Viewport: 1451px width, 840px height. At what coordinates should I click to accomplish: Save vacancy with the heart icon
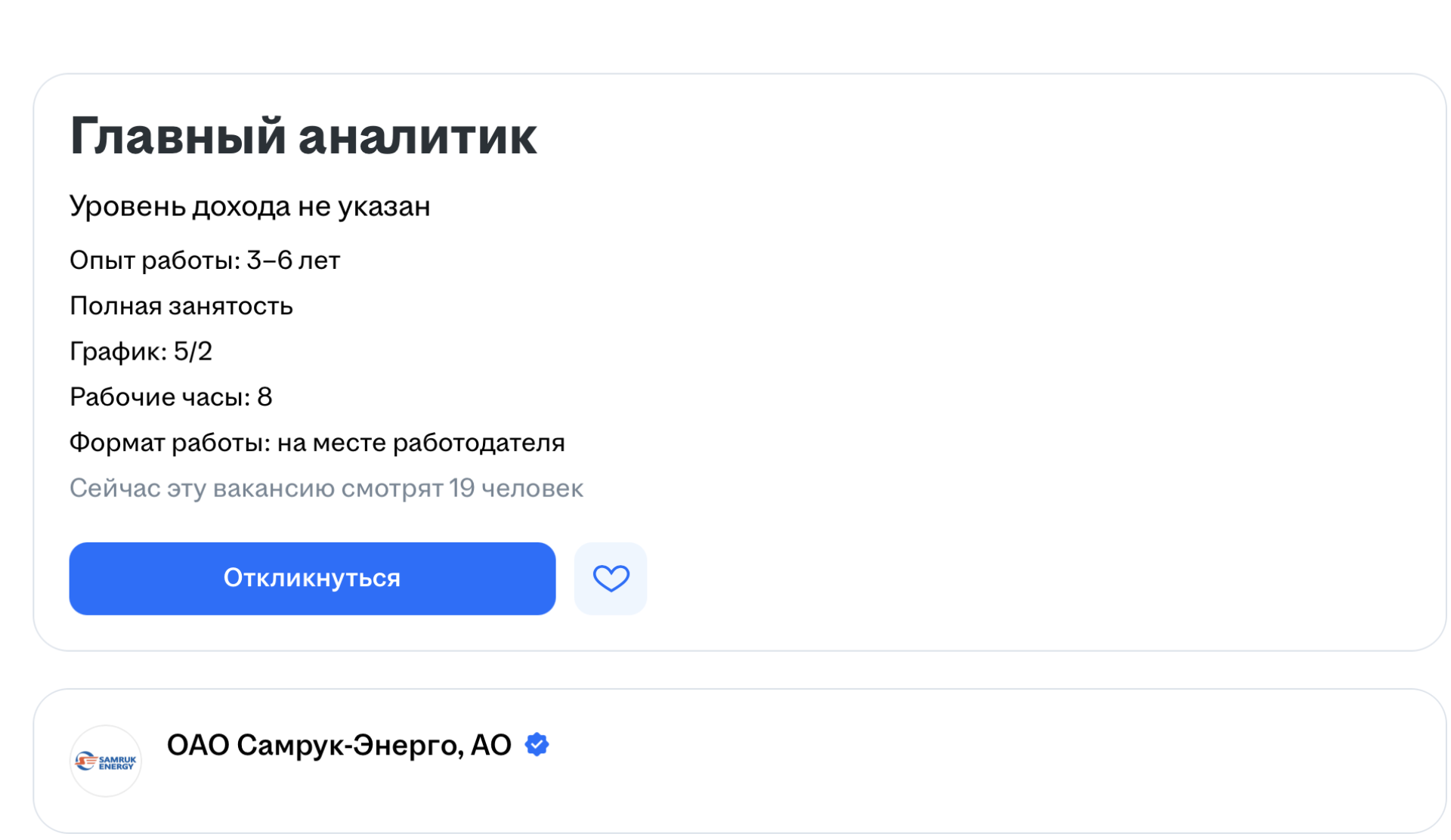[611, 579]
